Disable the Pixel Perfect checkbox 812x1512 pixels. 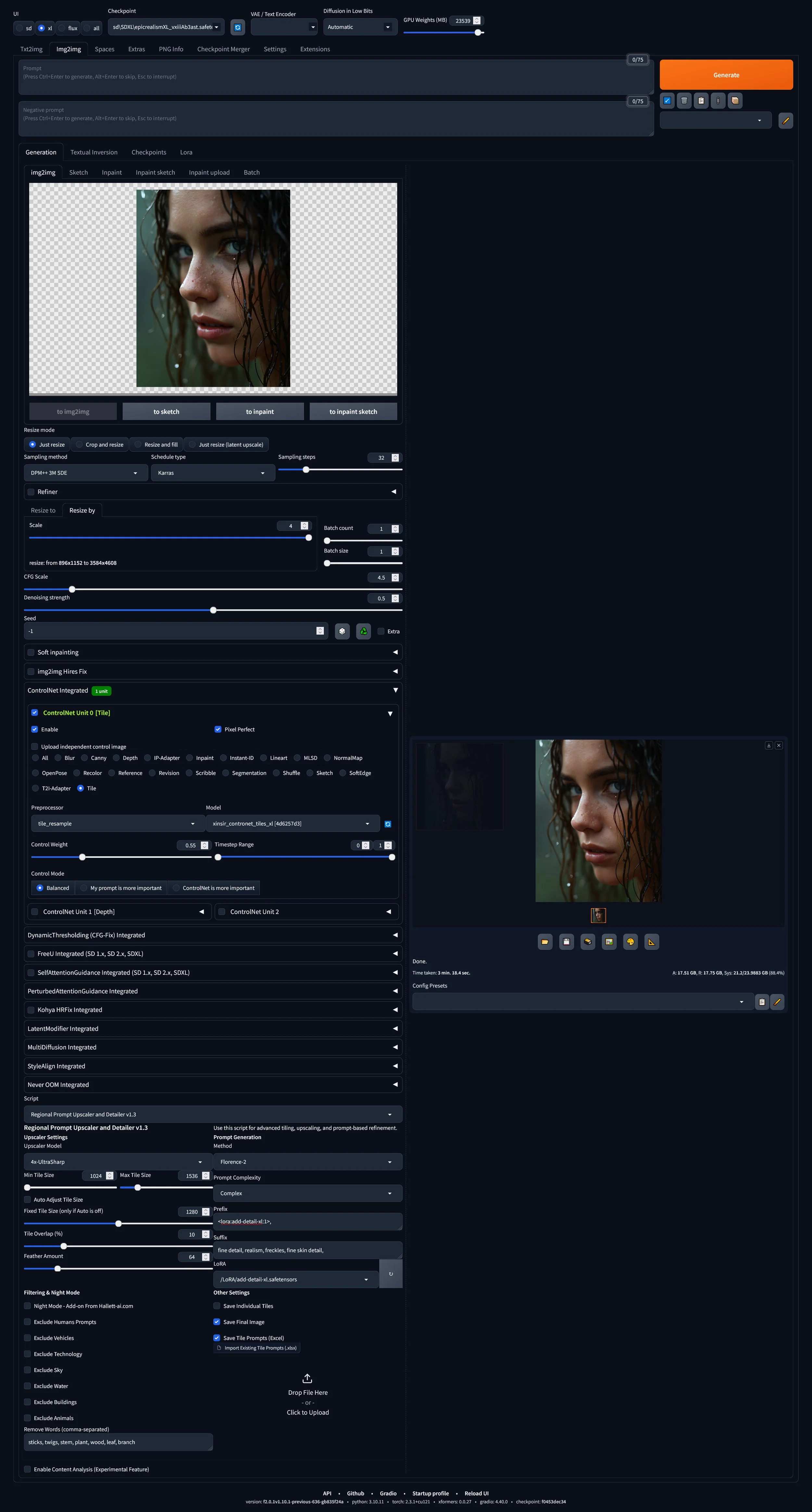pos(218,730)
